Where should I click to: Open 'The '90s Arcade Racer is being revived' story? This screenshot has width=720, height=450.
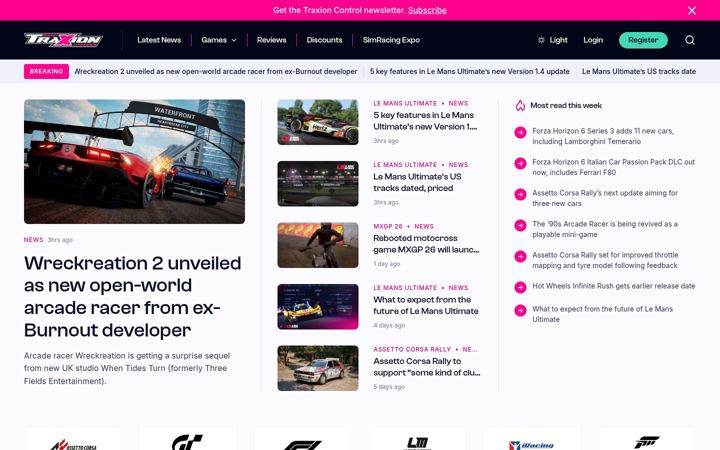pyautogui.click(x=605, y=229)
